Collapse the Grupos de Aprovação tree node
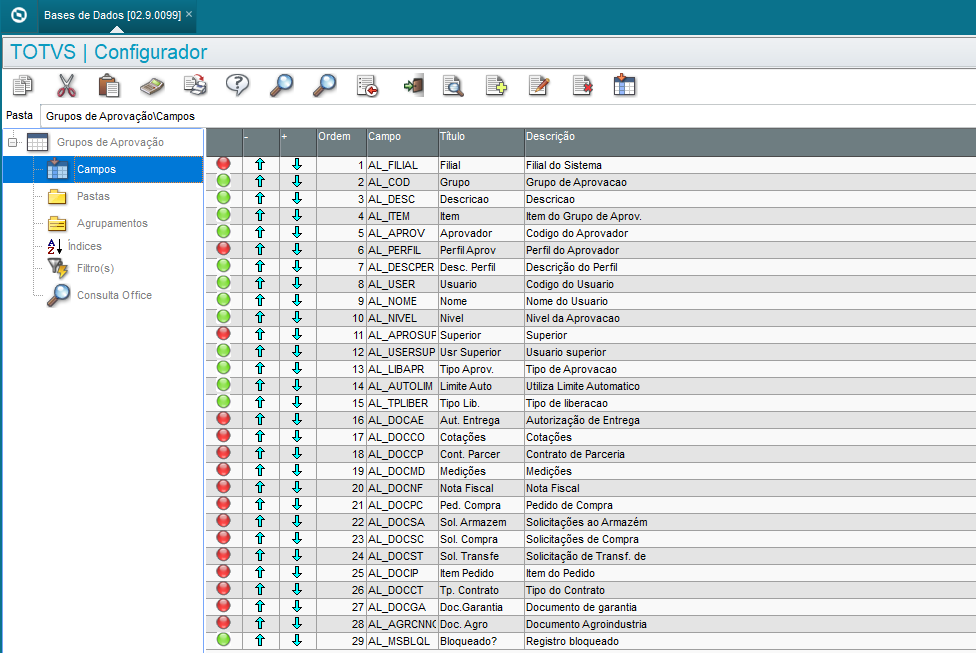 (12, 143)
